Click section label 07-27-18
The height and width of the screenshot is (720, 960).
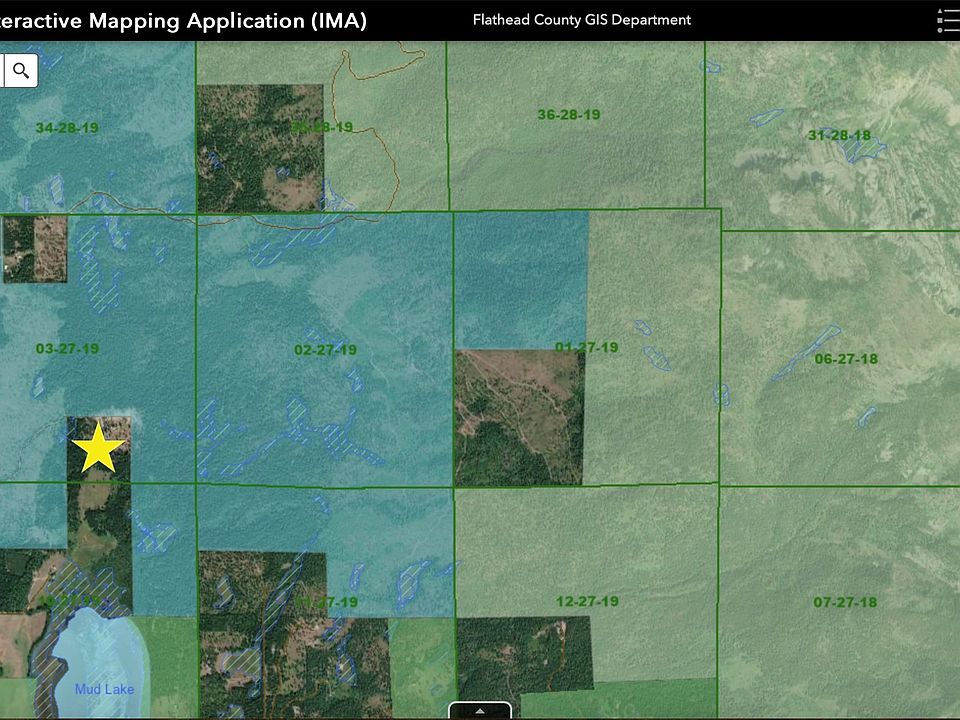pyautogui.click(x=845, y=602)
